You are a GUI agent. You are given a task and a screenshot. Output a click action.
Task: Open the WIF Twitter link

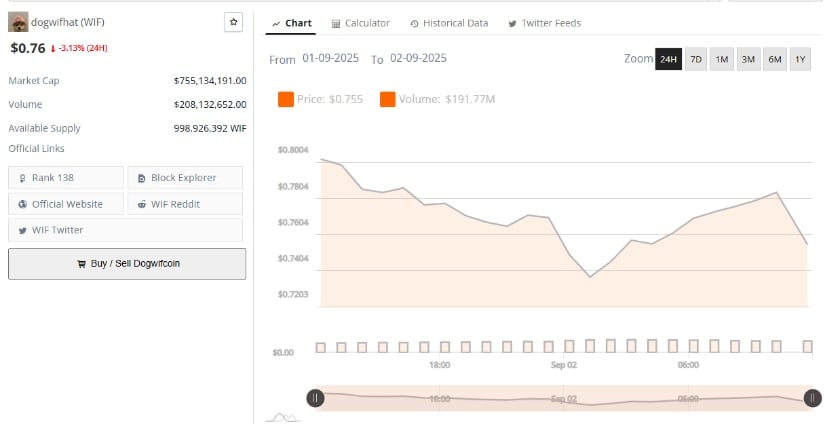(125, 230)
